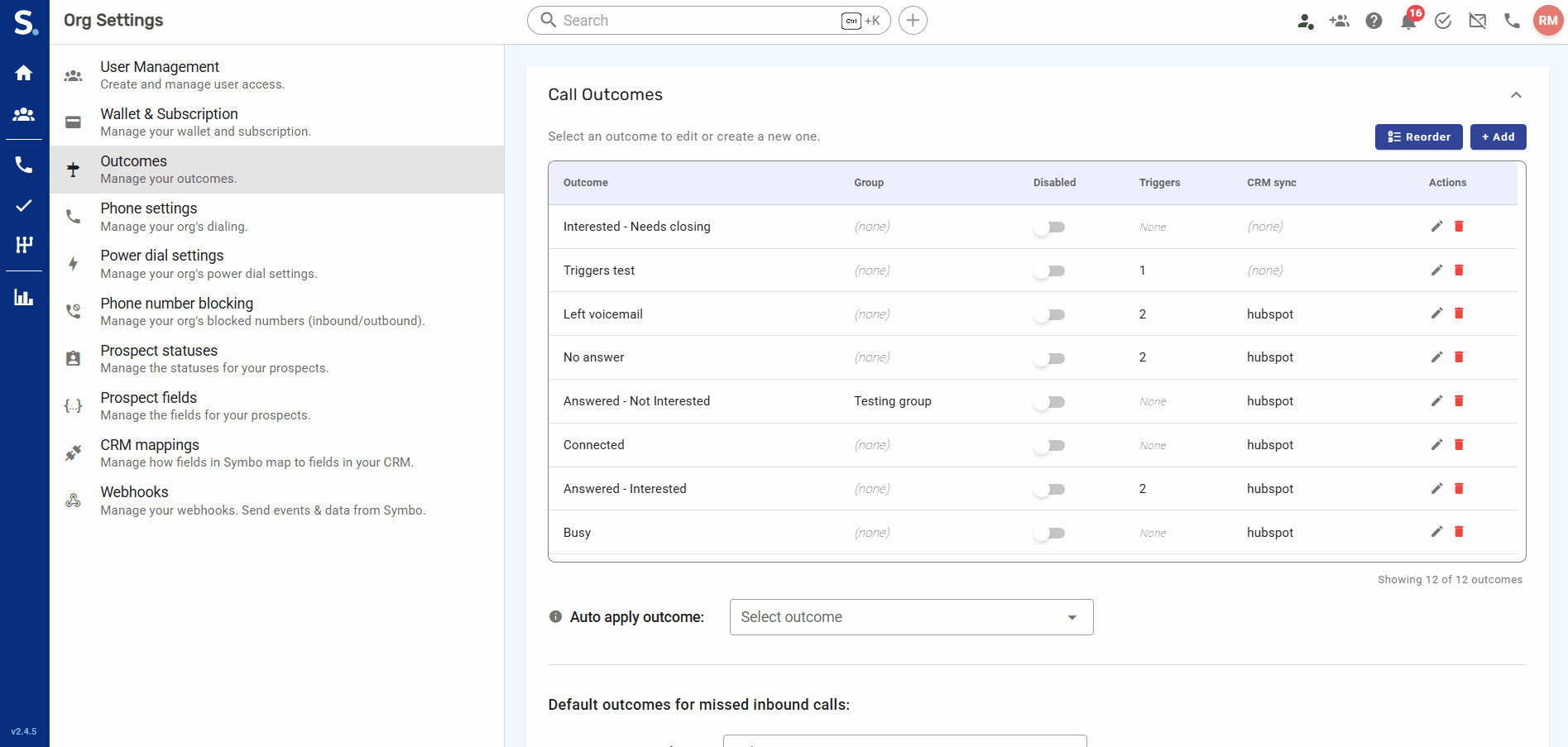Screen dimensions: 1568x747
Task: Open the analytics bar chart sidebar icon
Action: 24,298
